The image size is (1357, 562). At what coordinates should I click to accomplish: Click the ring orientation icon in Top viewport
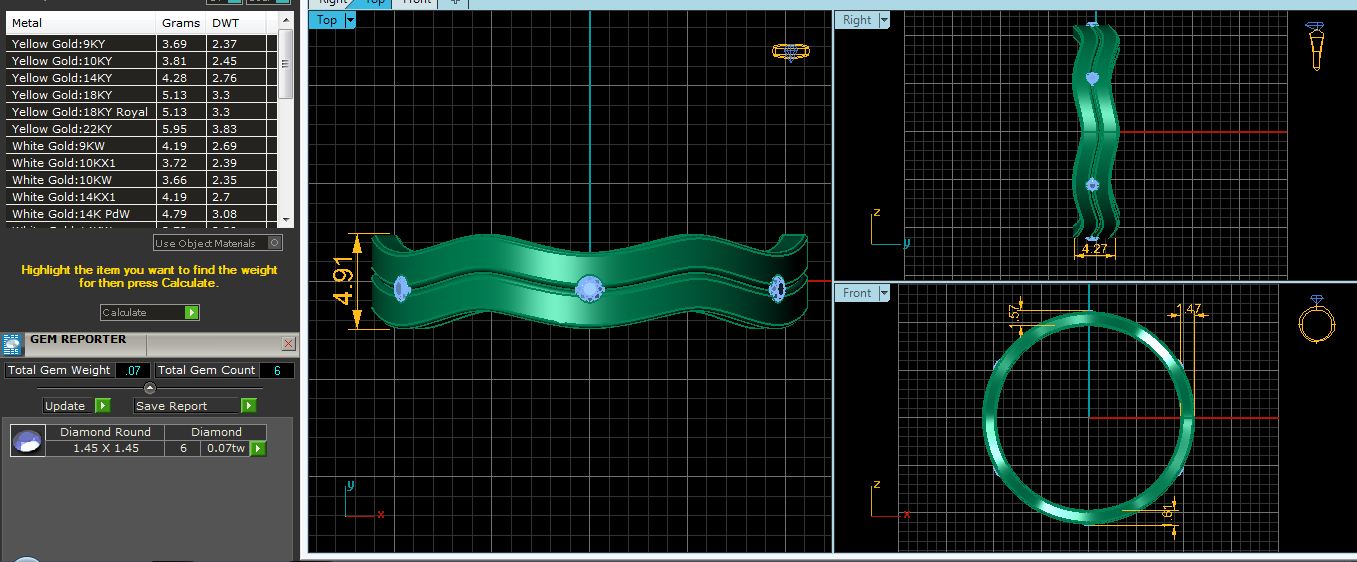[x=790, y=51]
